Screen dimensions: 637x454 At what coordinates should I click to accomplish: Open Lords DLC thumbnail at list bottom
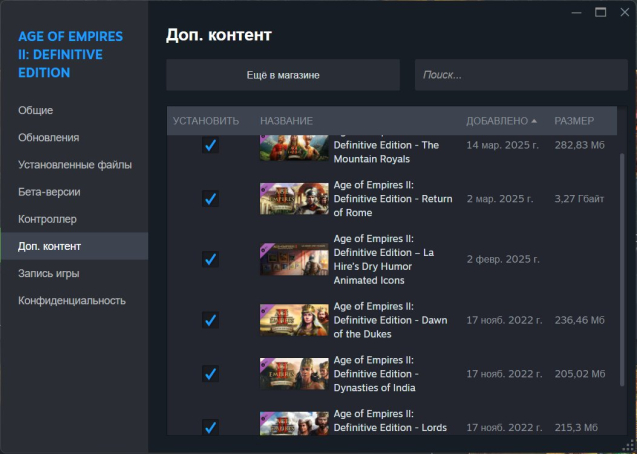(294, 423)
